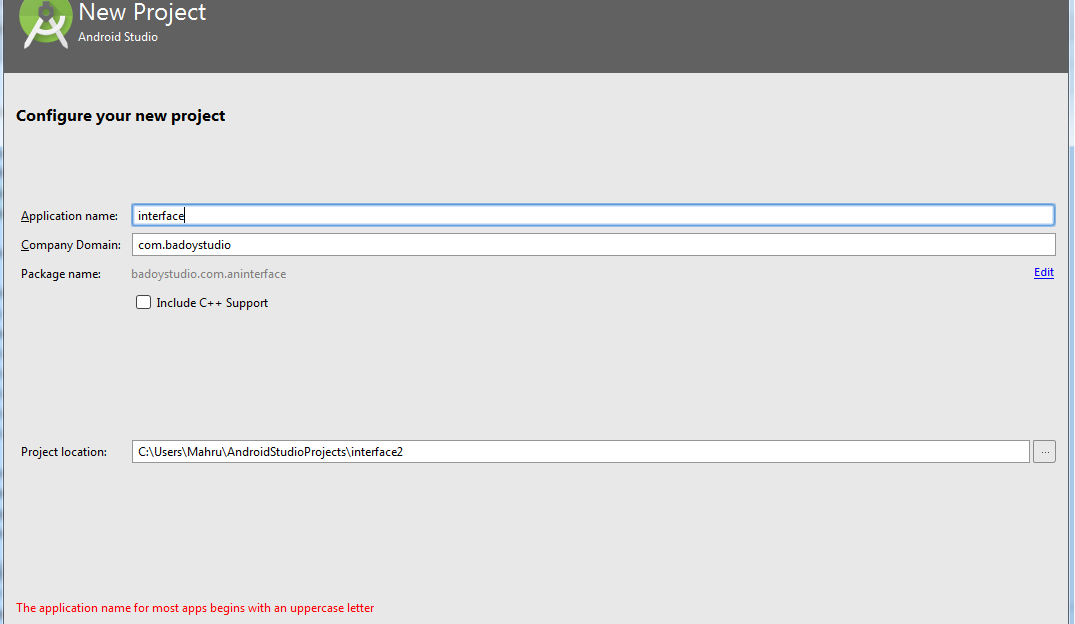1075x624 pixels.
Task: Click the Project location label
Action: [x=63, y=452]
